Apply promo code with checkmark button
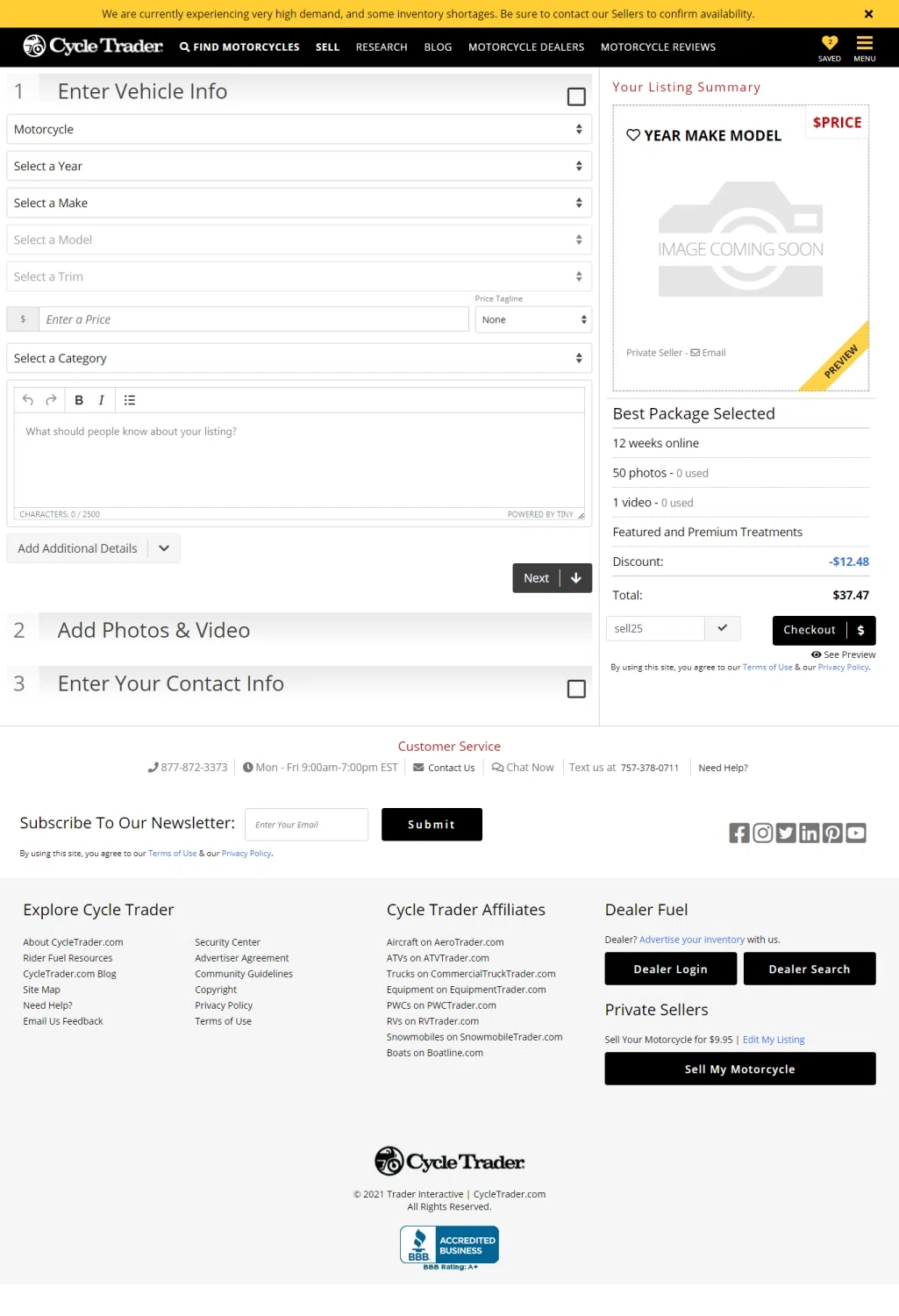 [723, 628]
